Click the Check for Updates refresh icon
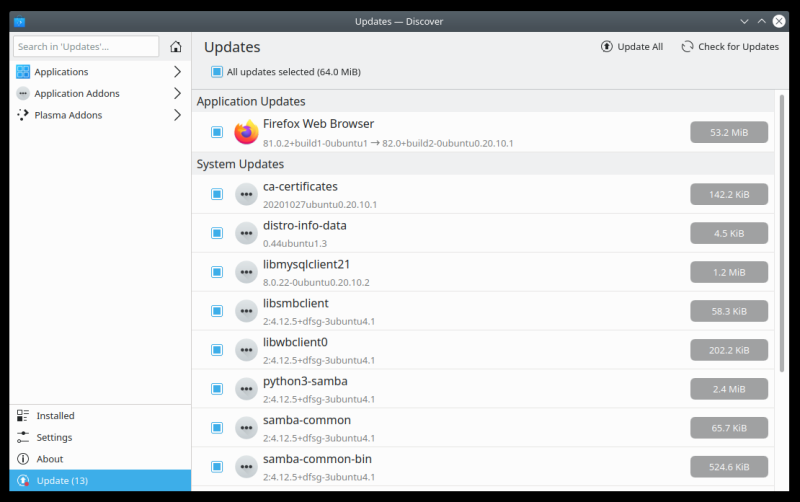Screen dimensions: 800x502 [x=687, y=46]
